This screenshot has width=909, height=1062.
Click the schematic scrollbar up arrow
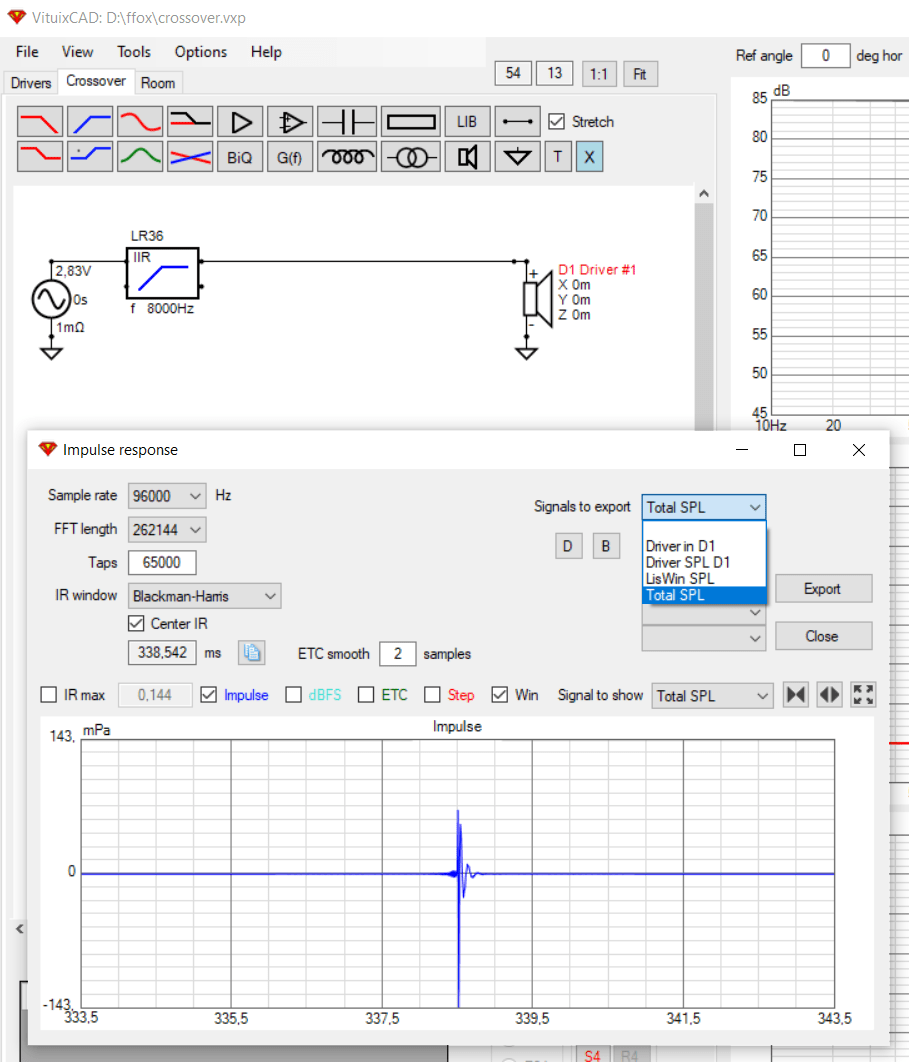click(x=704, y=194)
